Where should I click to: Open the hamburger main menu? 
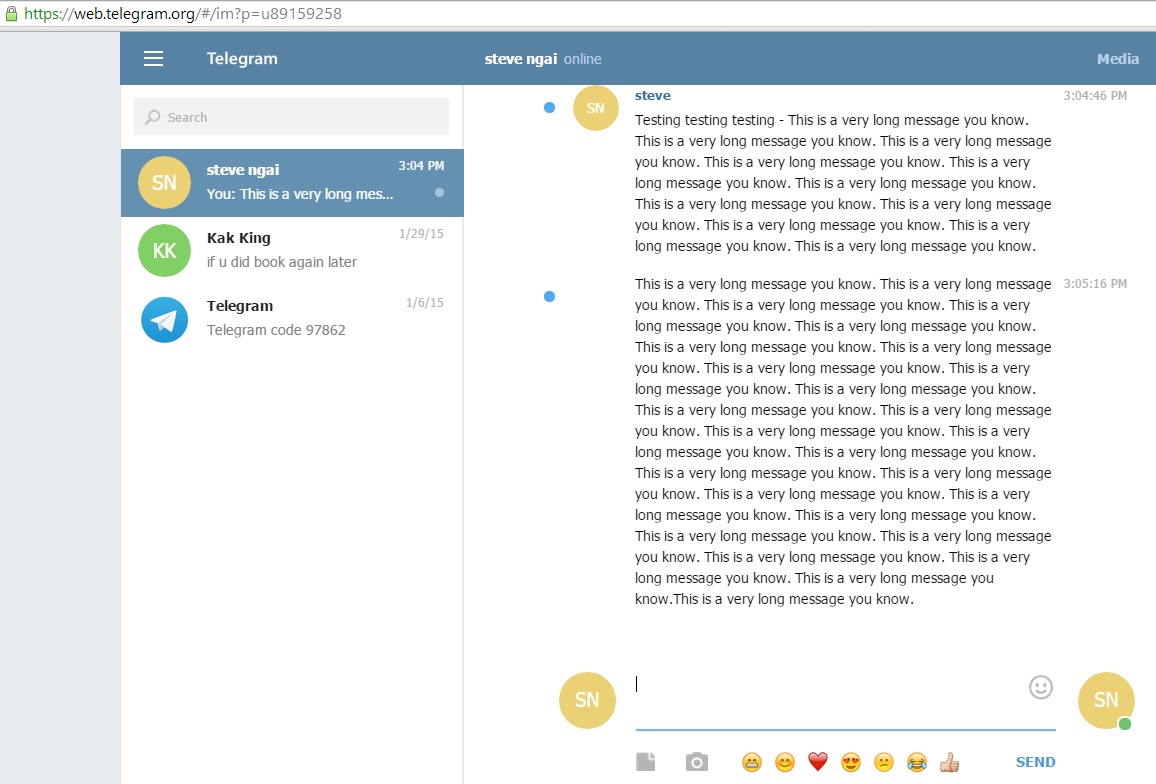tap(153, 58)
